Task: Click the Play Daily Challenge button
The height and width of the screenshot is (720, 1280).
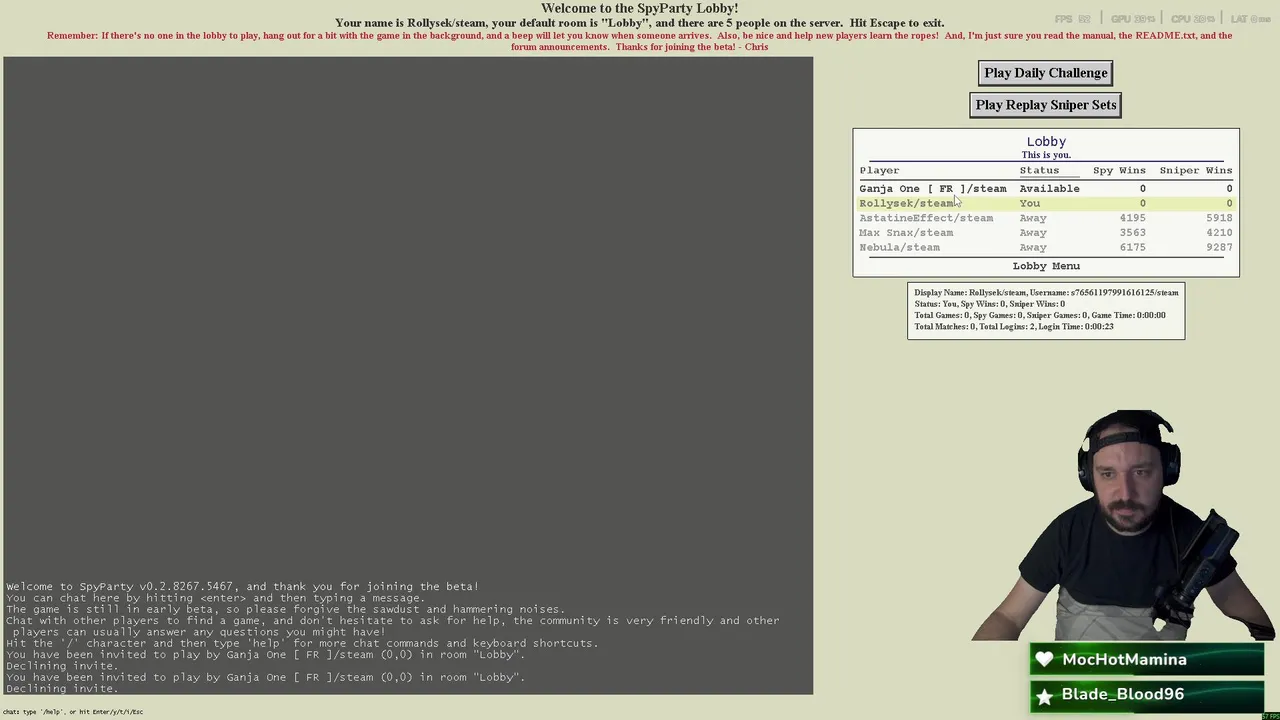Action: [1045, 73]
